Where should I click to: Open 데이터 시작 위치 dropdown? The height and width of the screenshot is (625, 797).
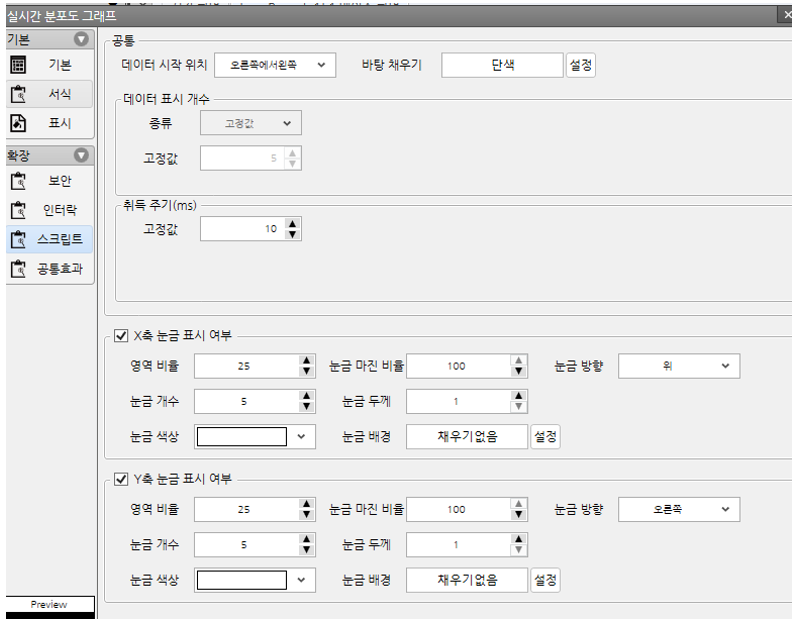coord(275,65)
